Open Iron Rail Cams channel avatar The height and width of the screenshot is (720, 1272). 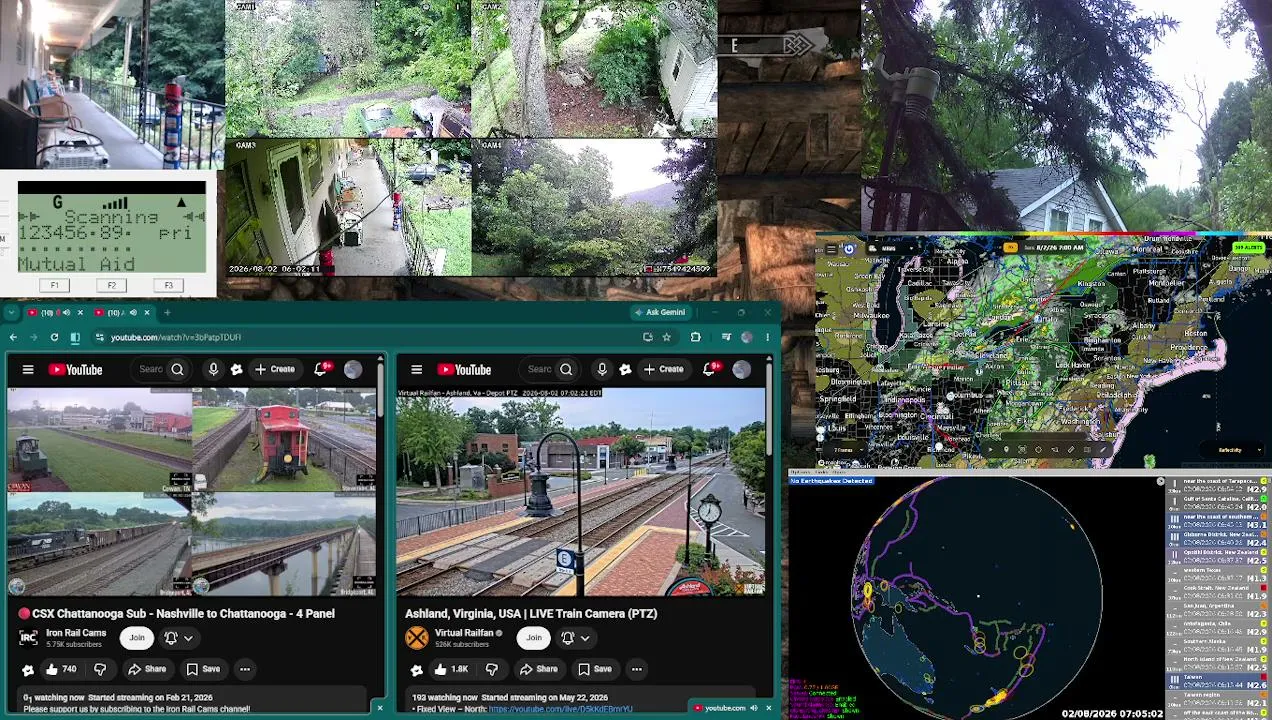click(28, 637)
